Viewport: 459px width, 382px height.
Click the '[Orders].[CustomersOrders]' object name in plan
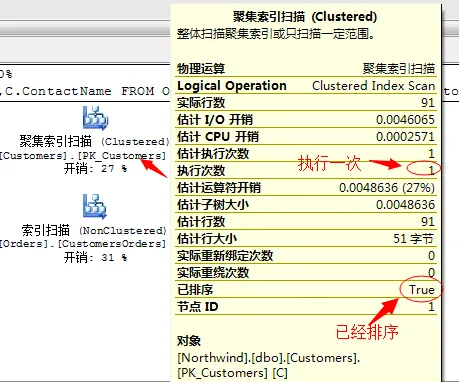pos(83,244)
